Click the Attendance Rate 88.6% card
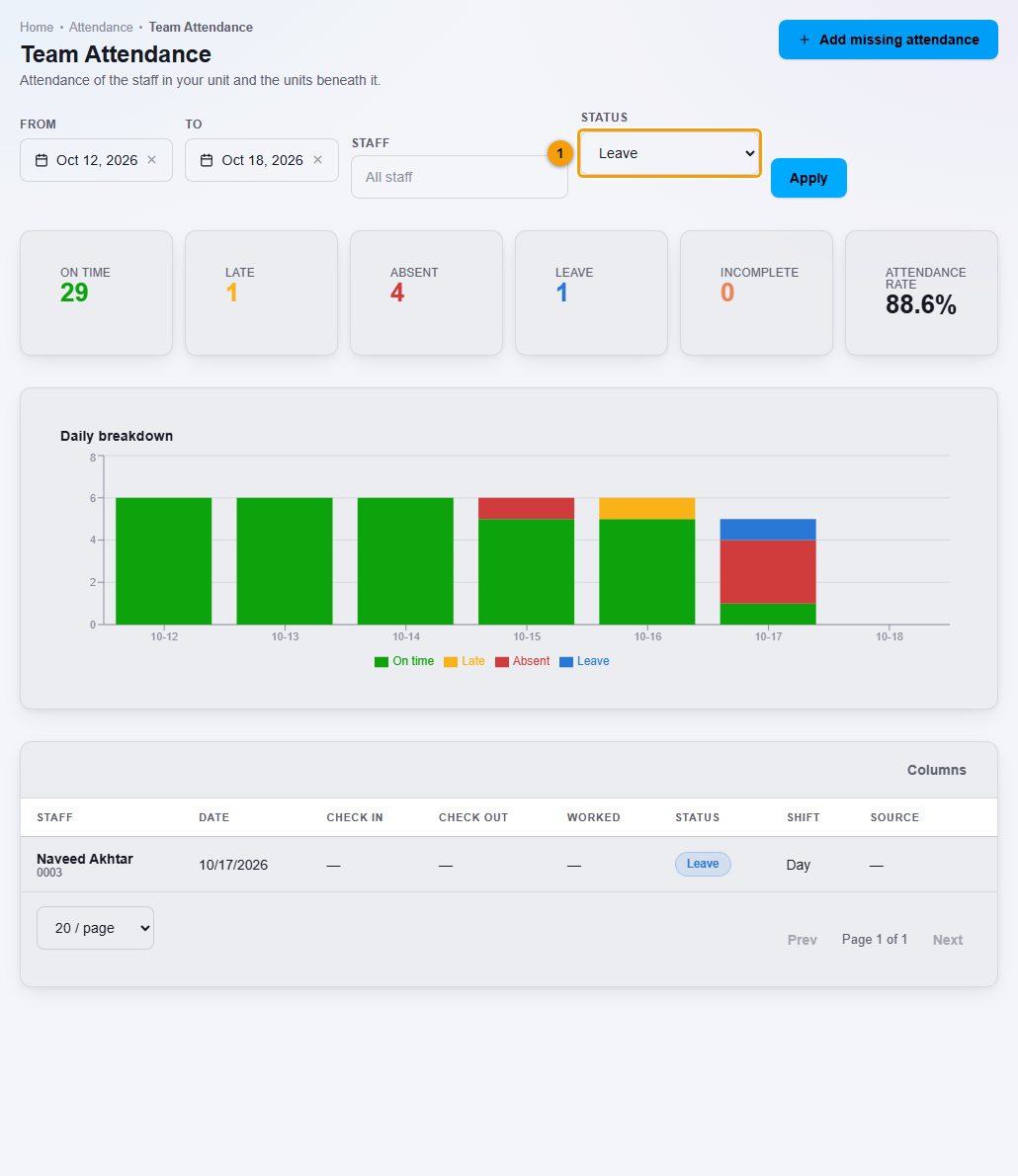The height and width of the screenshot is (1176, 1018). point(921,294)
